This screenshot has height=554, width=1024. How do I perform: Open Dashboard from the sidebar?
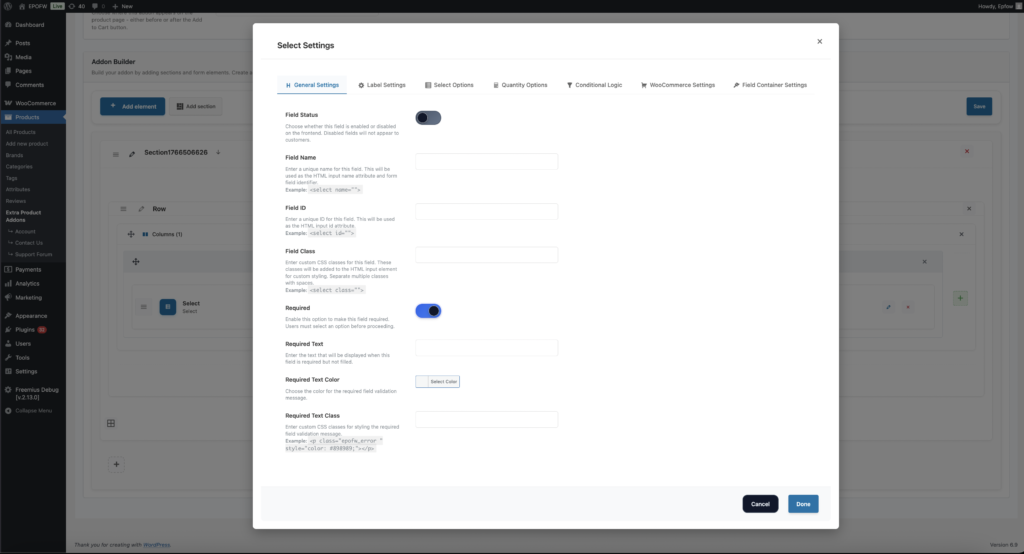(29, 24)
